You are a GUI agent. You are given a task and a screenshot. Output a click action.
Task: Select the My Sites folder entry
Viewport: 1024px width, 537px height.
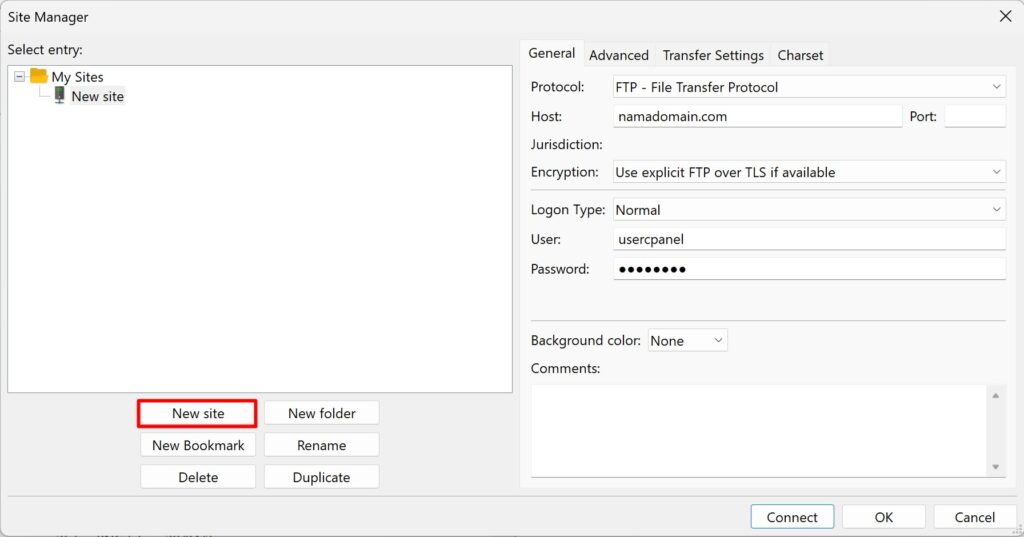click(77, 77)
